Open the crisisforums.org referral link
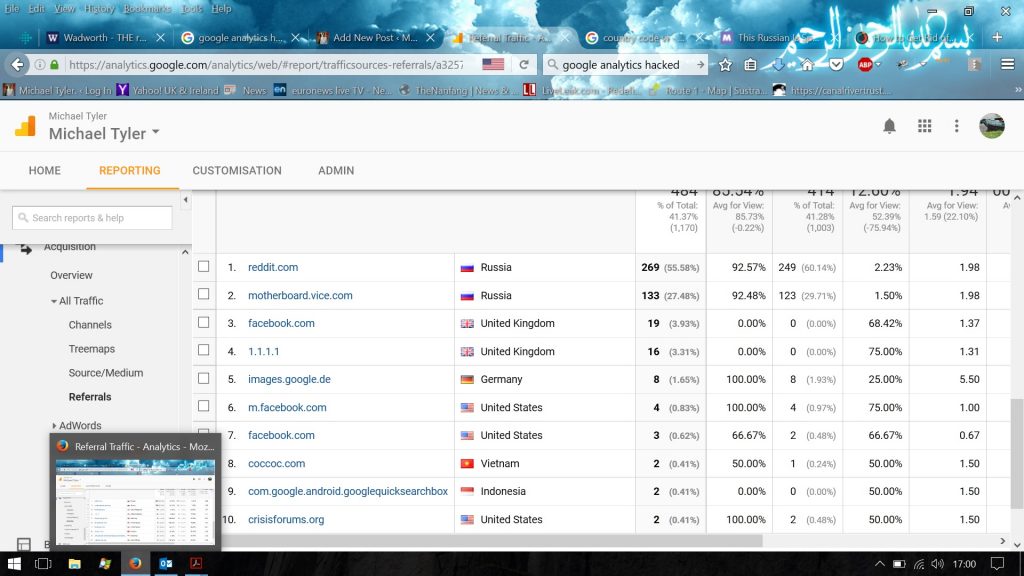Screen dimensions: 1024x576 click(286, 520)
